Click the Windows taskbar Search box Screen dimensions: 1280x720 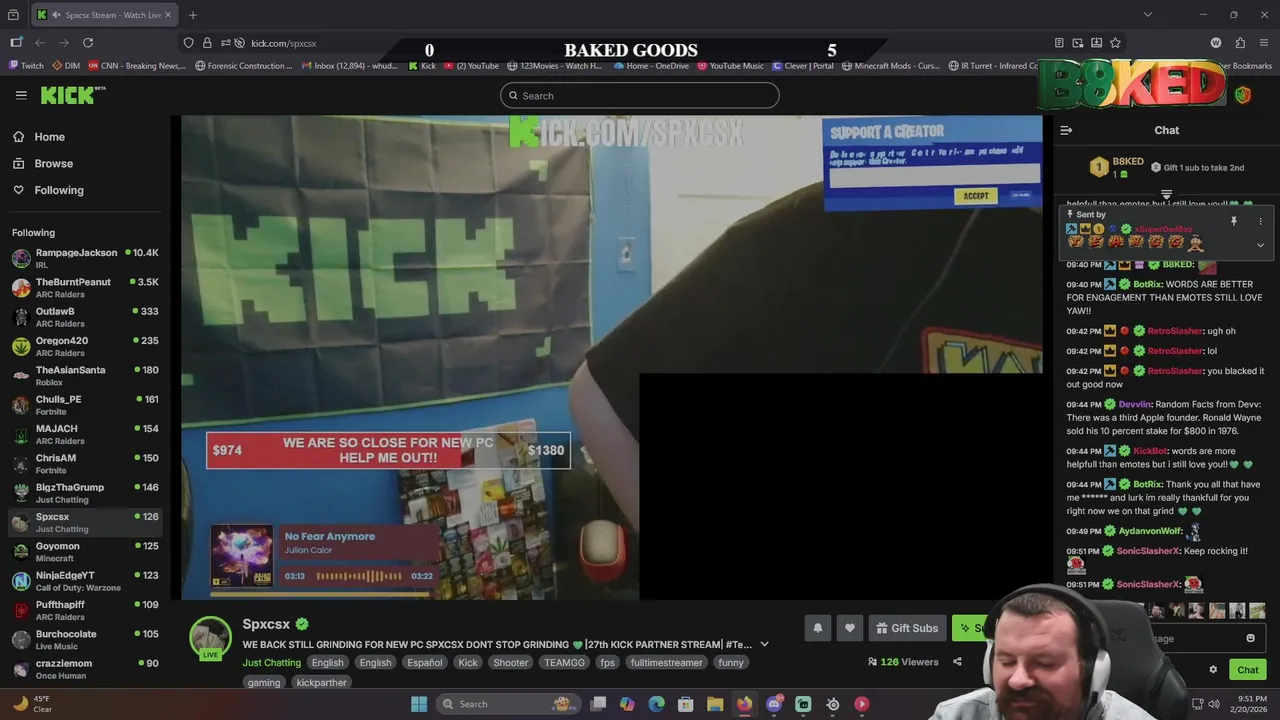508,704
